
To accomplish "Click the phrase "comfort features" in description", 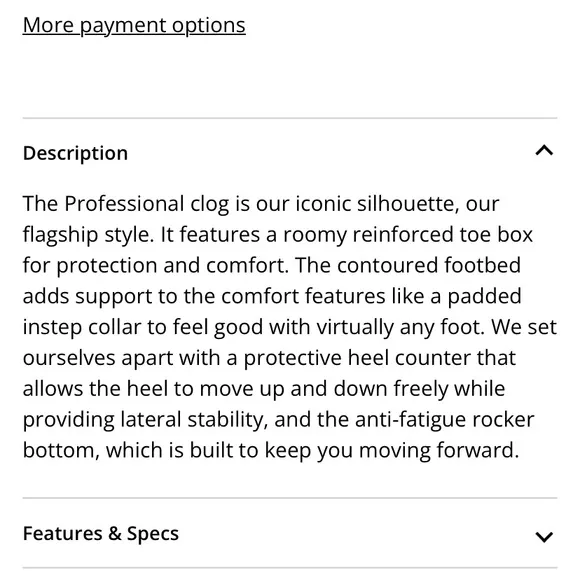I will tap(303, 296).
